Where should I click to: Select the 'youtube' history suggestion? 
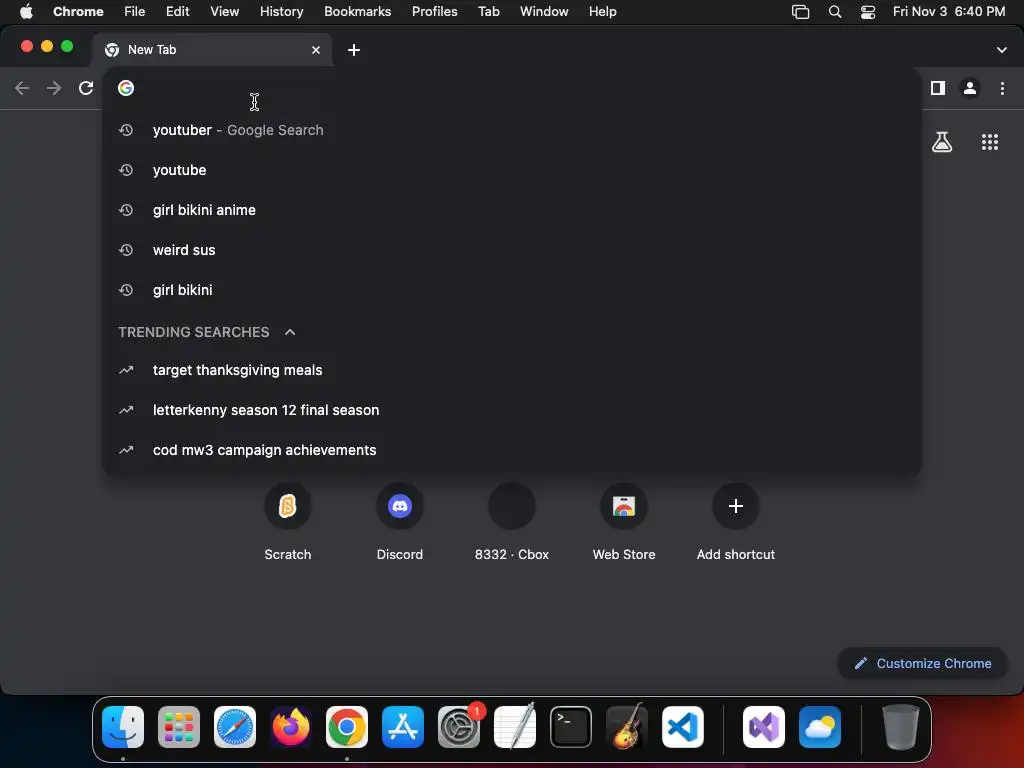(512, 170)
